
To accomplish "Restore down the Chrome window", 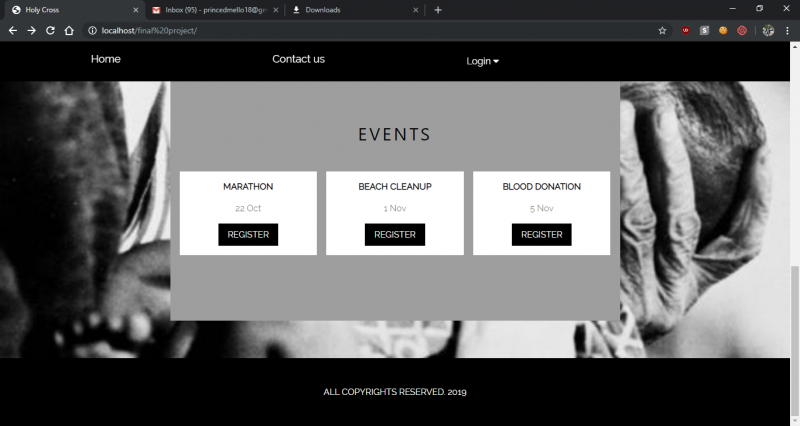I will (x=759, y=9).
